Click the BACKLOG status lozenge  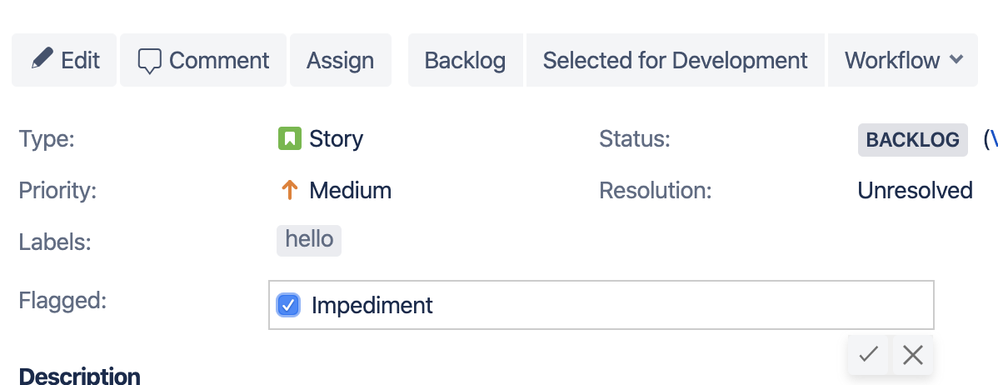913,139
